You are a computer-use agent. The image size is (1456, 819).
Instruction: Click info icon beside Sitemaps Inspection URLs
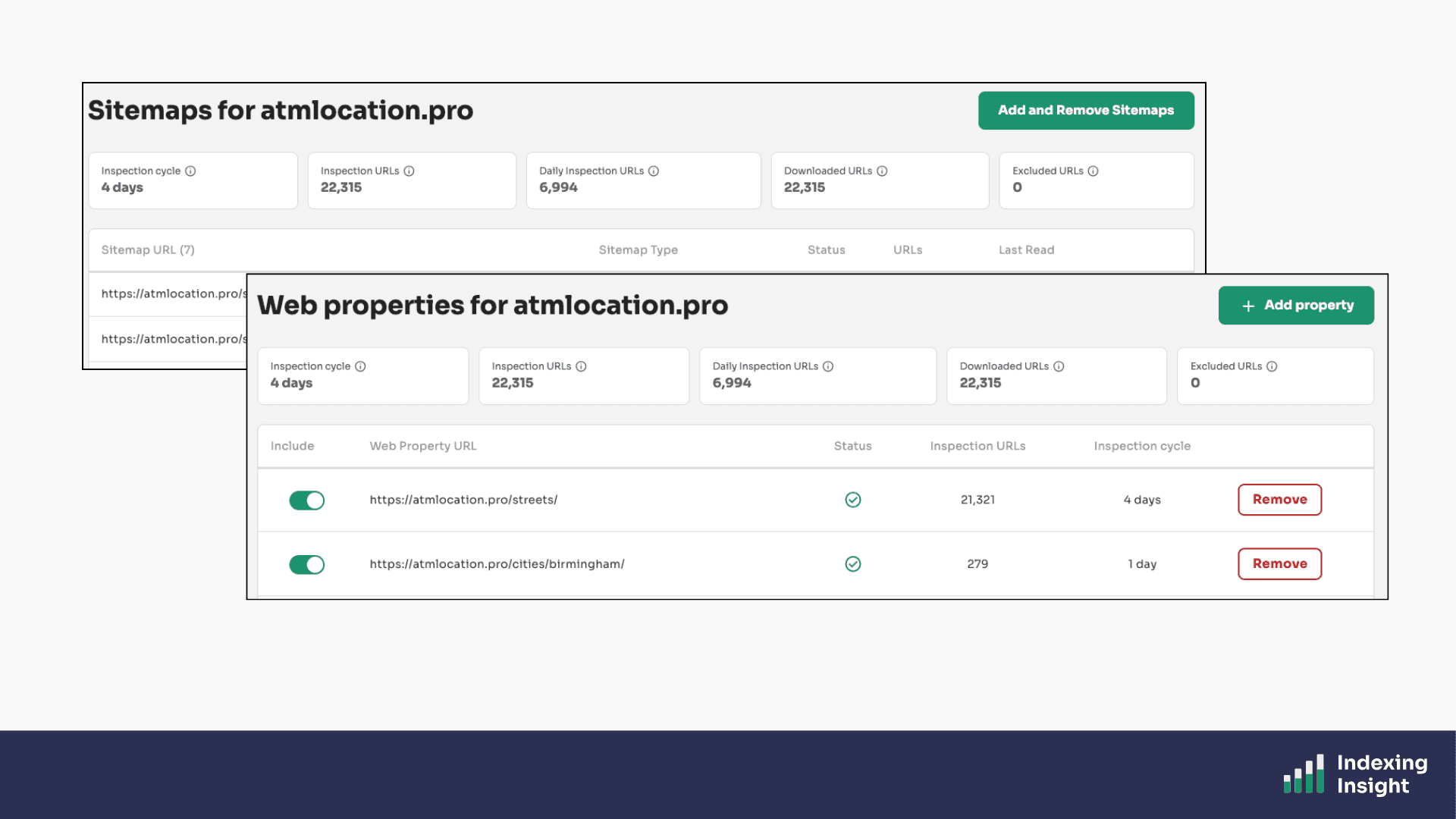click(409, 171)
